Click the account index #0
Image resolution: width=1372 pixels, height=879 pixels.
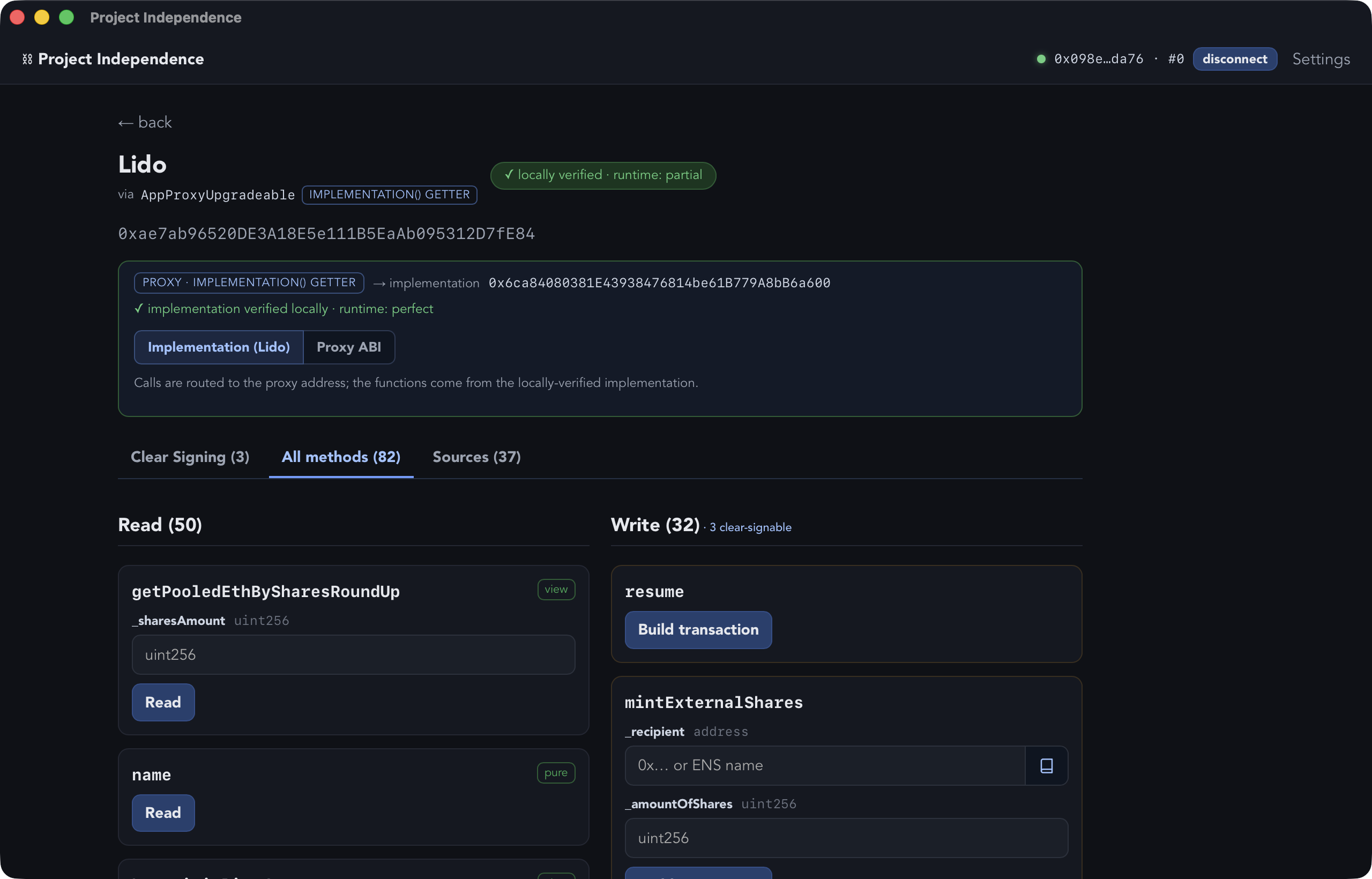(x=1176, y=59)
